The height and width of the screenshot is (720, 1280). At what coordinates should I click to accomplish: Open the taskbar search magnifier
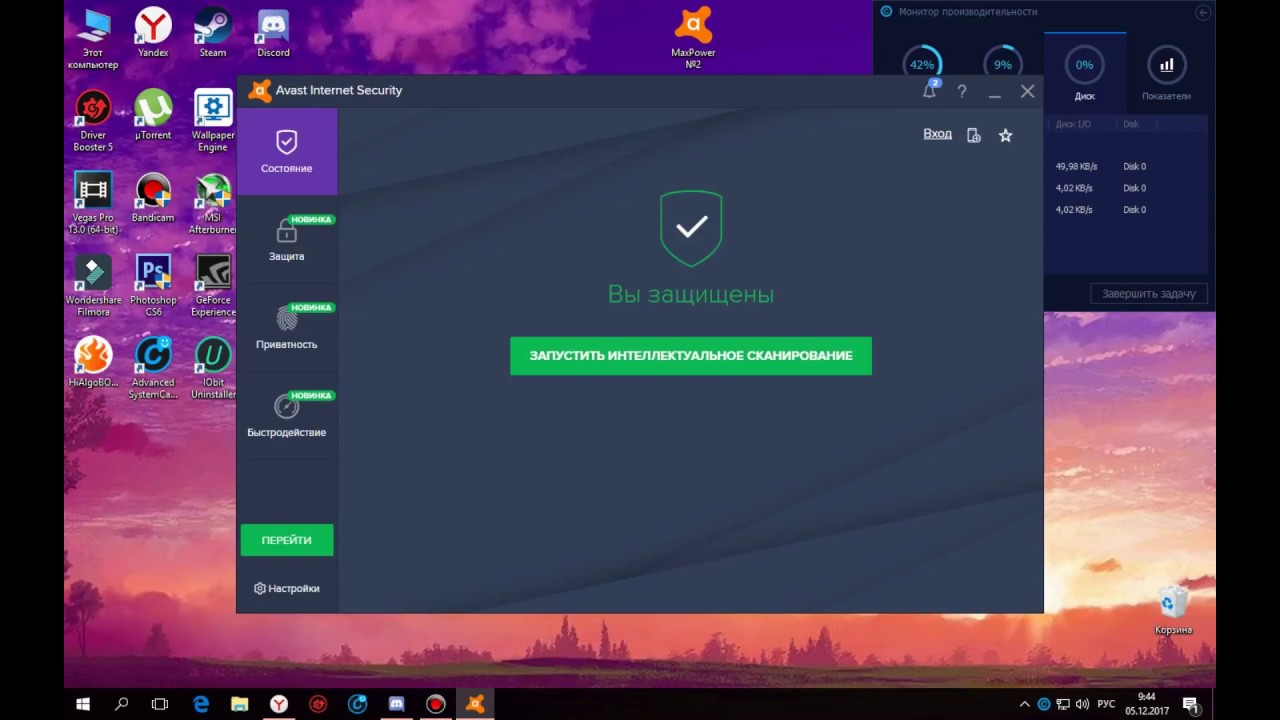click(x=122, y=704)
